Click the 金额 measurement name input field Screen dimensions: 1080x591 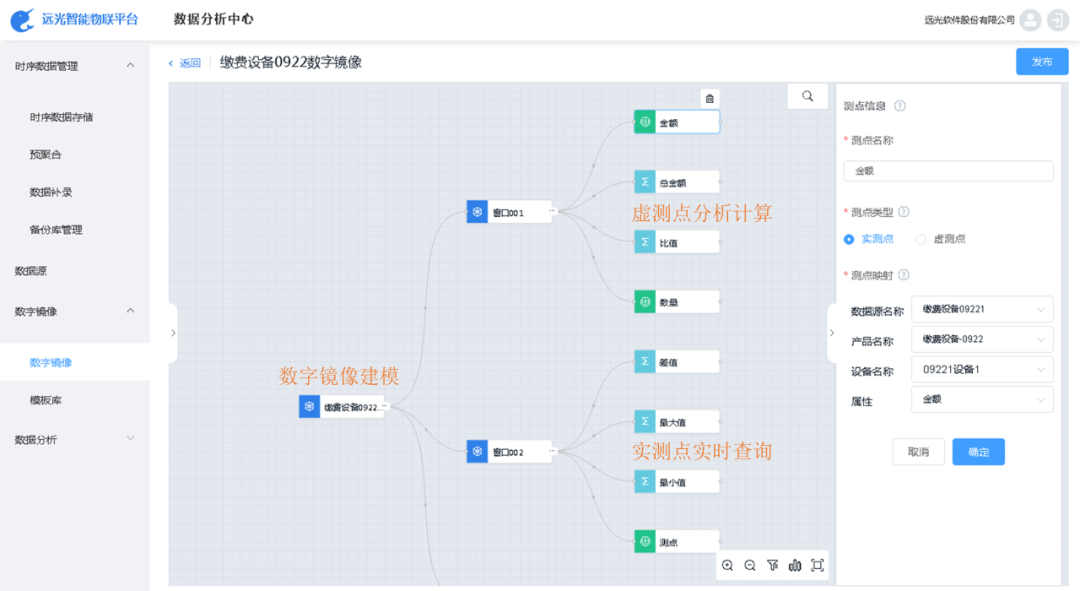[948, 171]
